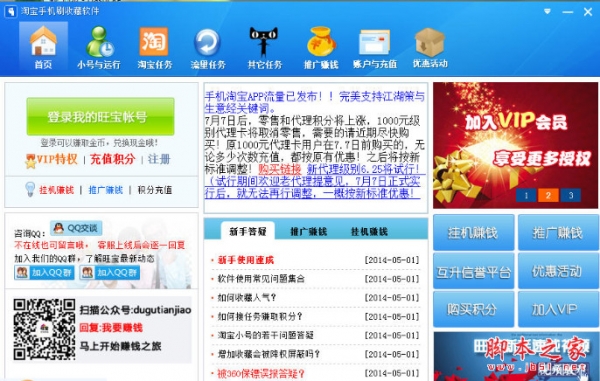Click 互升信誉平台 tile button
Viewport: 600px width, 381px height.
pyautogui.click(x=473, y=271)
